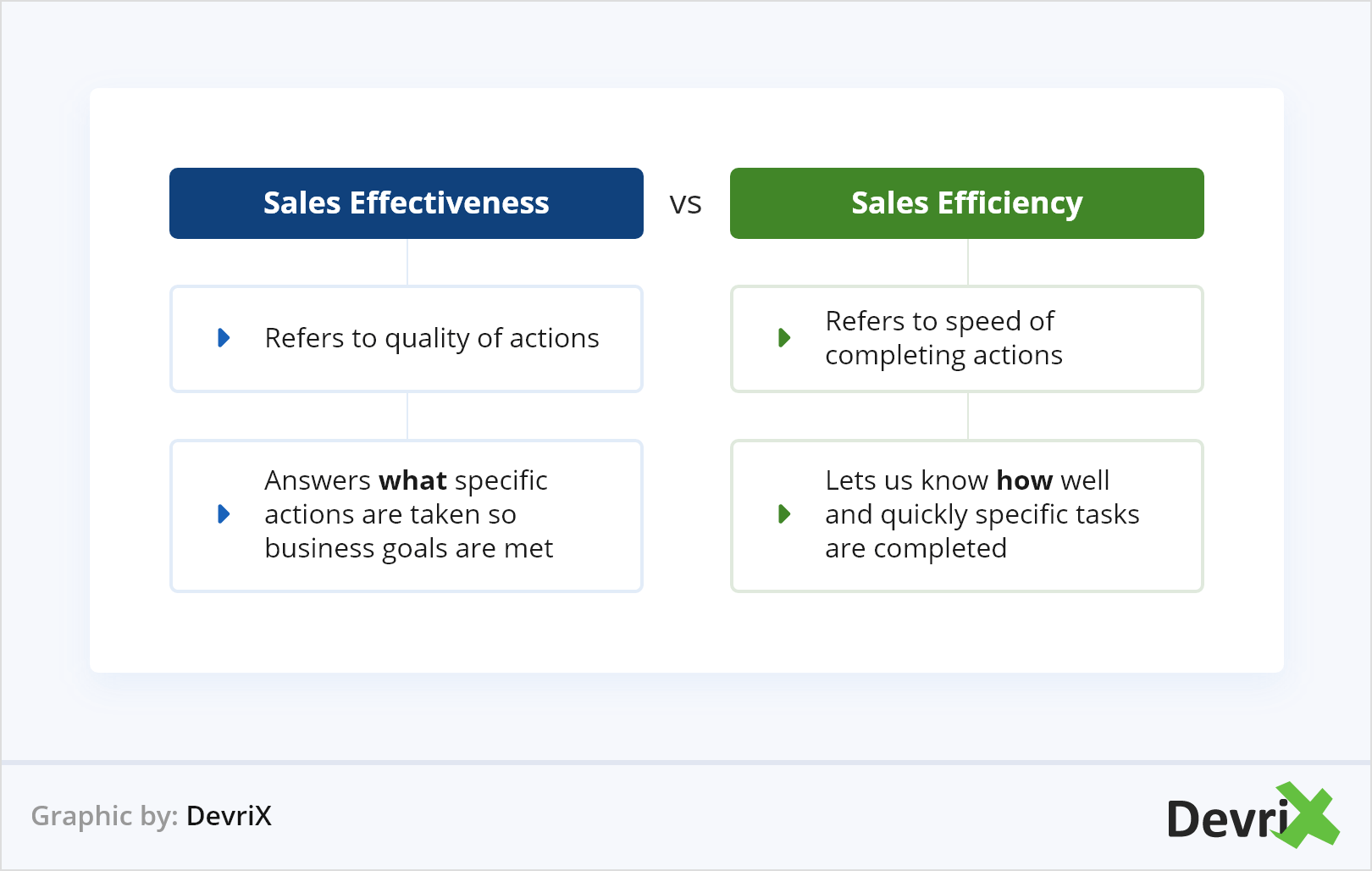The height and width of the screenshot is (871, 1372).
Task: Click the green Sales Efficiency header
Action: [x=966, y=203]
